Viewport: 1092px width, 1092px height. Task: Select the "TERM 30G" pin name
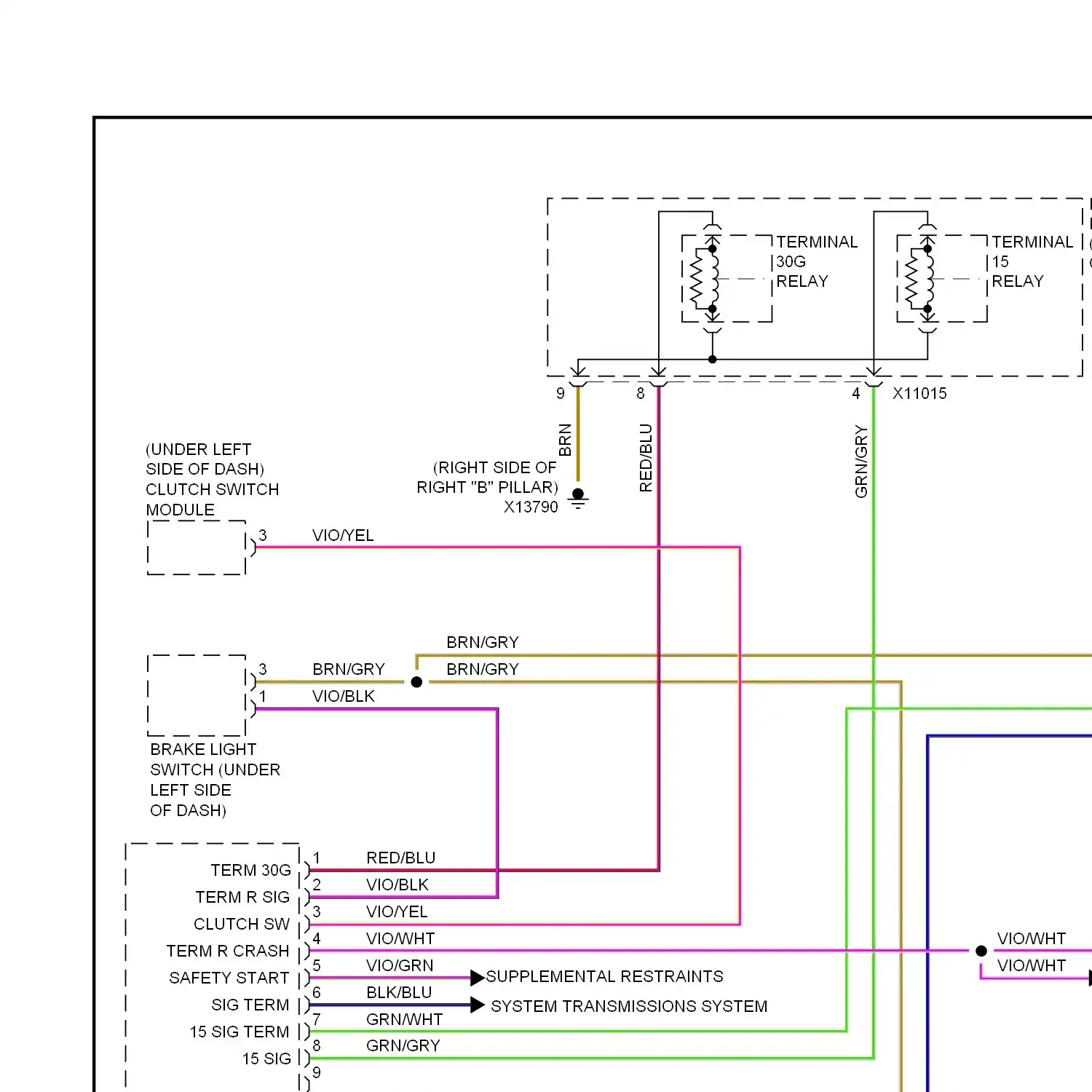[x=250, y=870]
